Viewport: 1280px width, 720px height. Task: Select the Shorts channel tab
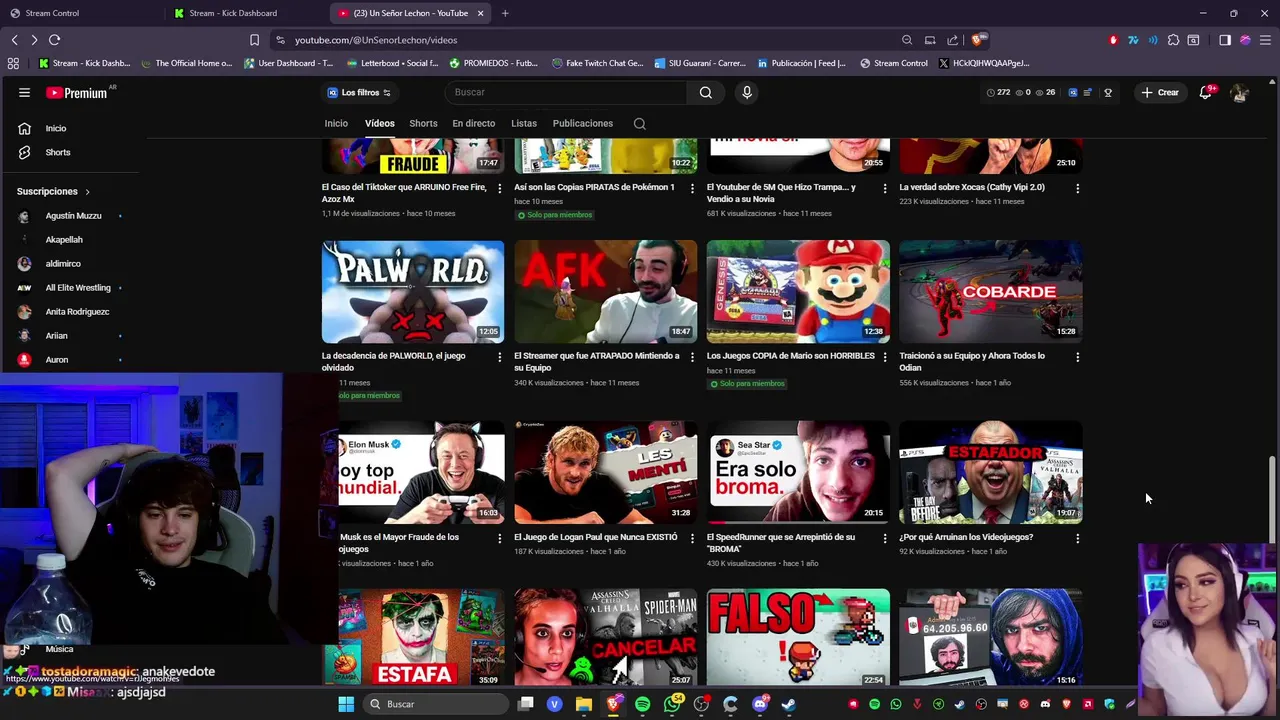click(423, 124)
